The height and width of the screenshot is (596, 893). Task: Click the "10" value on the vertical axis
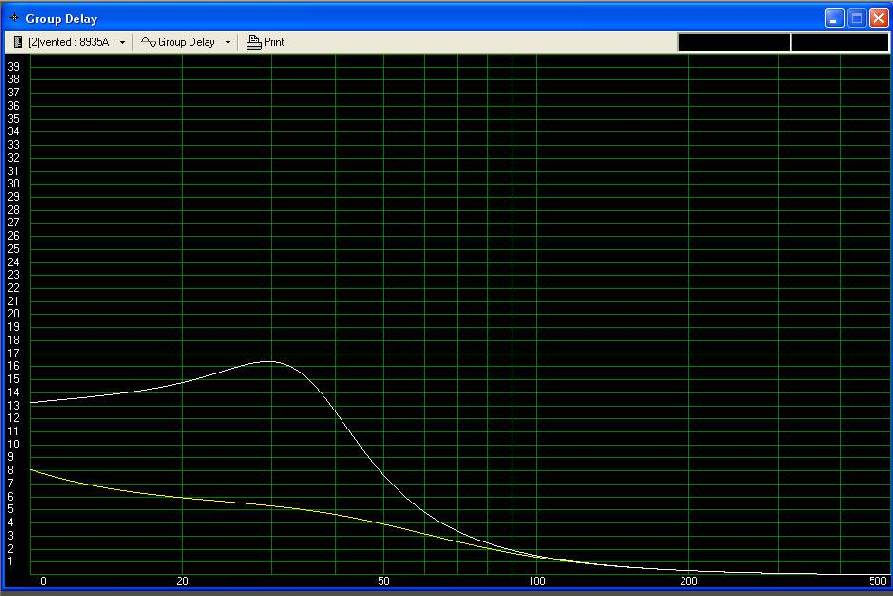pos(13,444)
